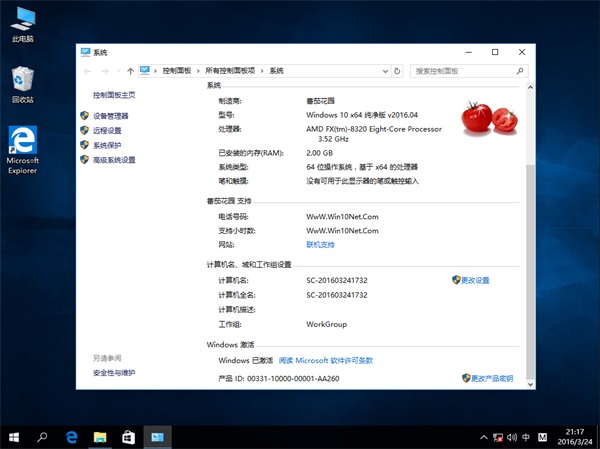Open clock showing 21:17
600x449 pixels.
click(x=575, y=437)
